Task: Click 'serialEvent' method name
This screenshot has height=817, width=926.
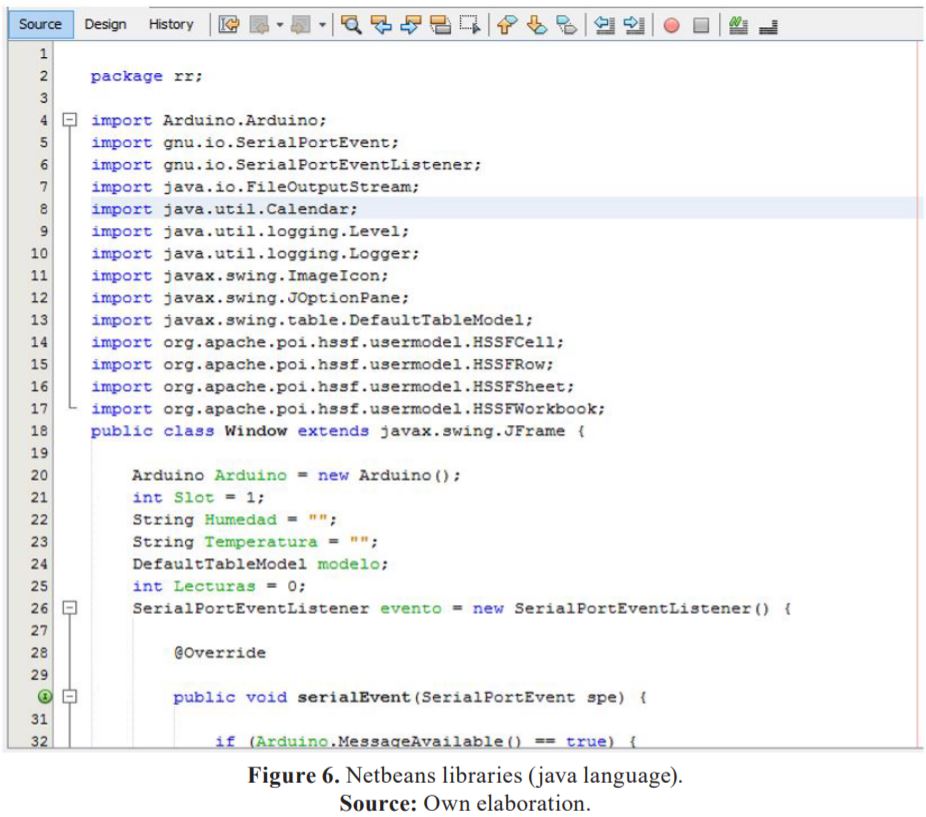Action: point(354,698)
